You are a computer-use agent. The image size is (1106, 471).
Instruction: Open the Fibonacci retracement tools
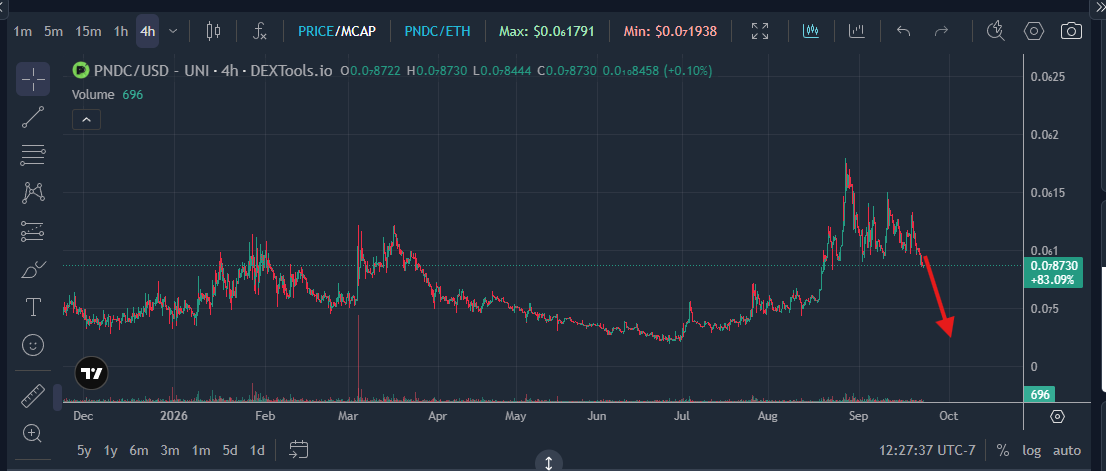click(33, 155)
